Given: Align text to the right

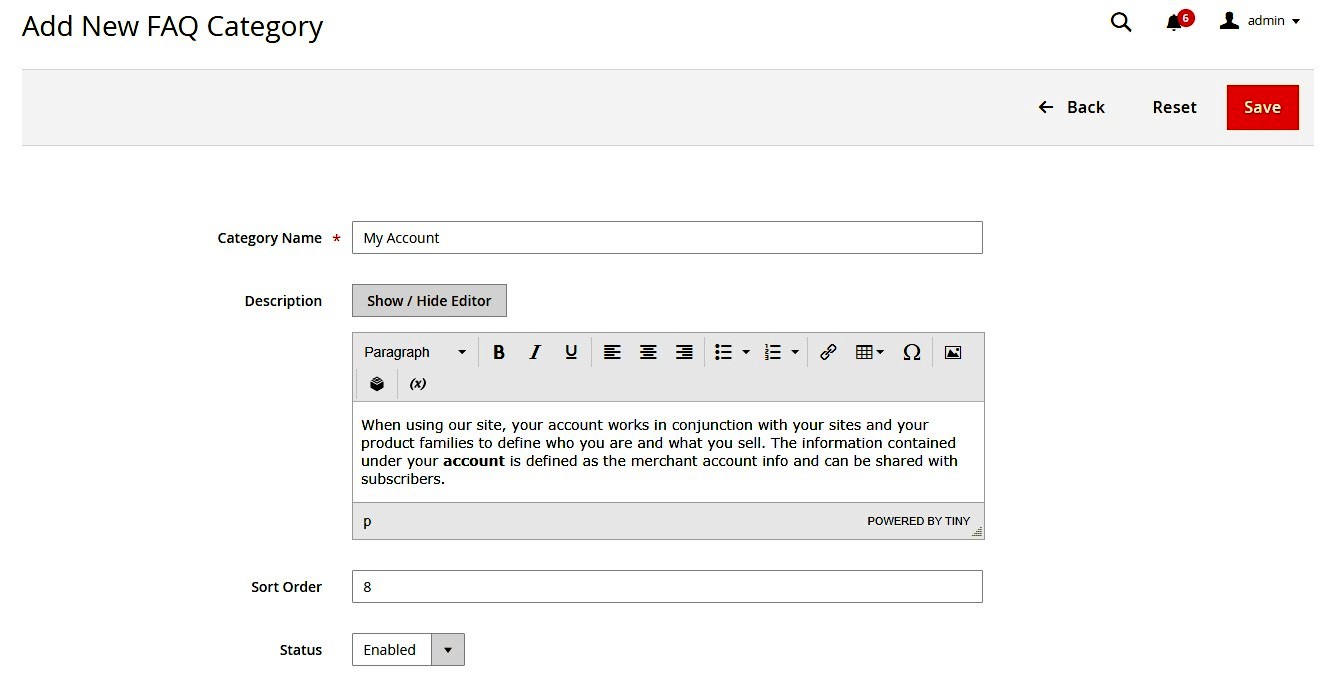Looking at the screenshot, I should (684, 352).
